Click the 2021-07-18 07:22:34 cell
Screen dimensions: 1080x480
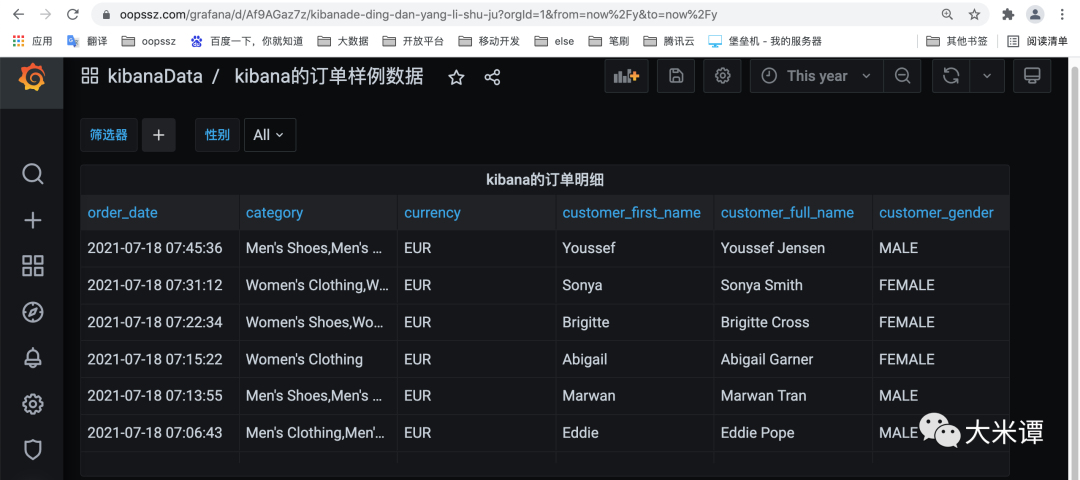pyautogui.click(x=160, y=322)
